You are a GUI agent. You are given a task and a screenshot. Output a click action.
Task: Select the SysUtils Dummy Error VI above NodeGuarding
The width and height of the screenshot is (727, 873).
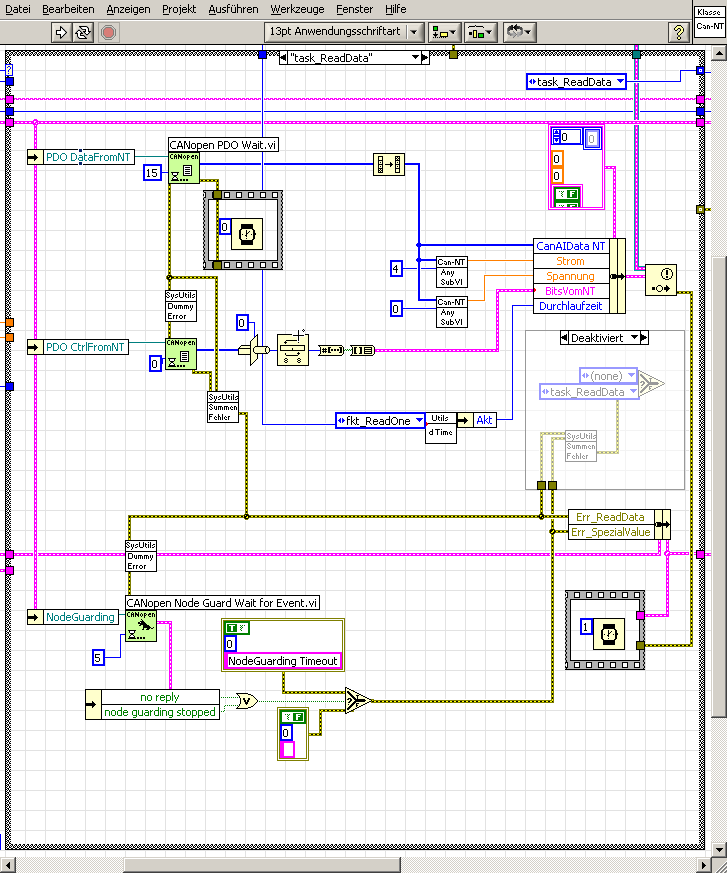point(141,556)
